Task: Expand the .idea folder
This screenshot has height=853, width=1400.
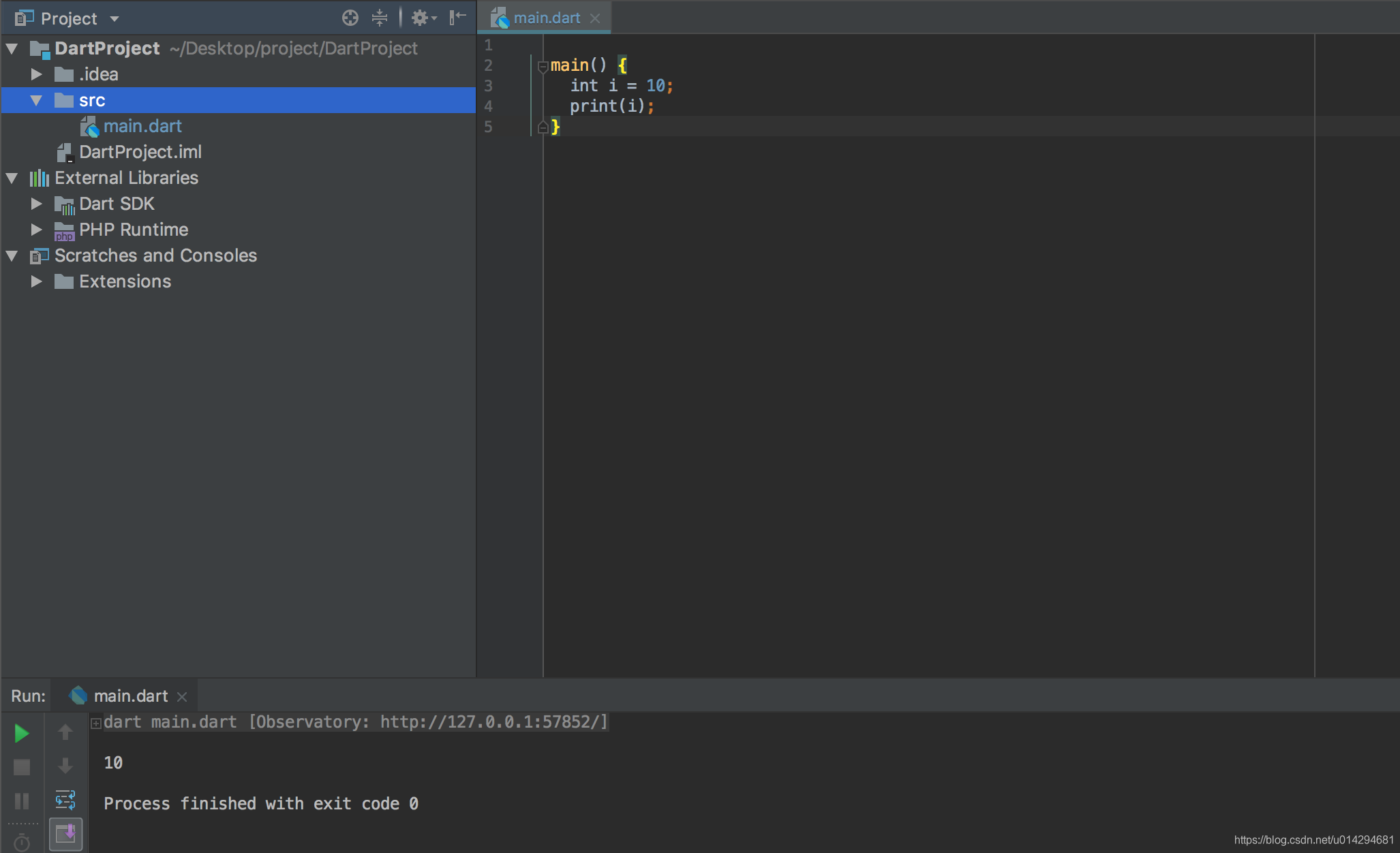Action: click(x=37, y=74)
